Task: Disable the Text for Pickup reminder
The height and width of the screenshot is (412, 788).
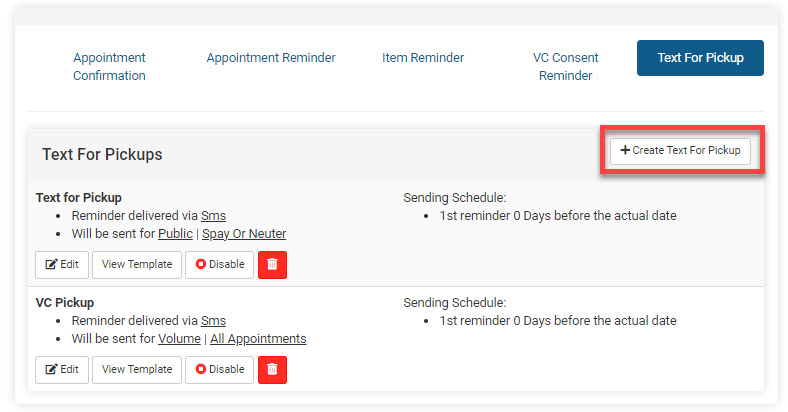Action: pos(219,265)
